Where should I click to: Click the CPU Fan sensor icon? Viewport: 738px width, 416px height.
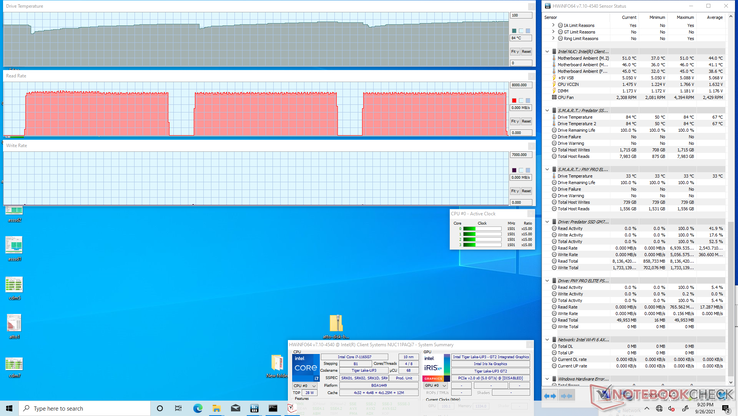(554, 97)
